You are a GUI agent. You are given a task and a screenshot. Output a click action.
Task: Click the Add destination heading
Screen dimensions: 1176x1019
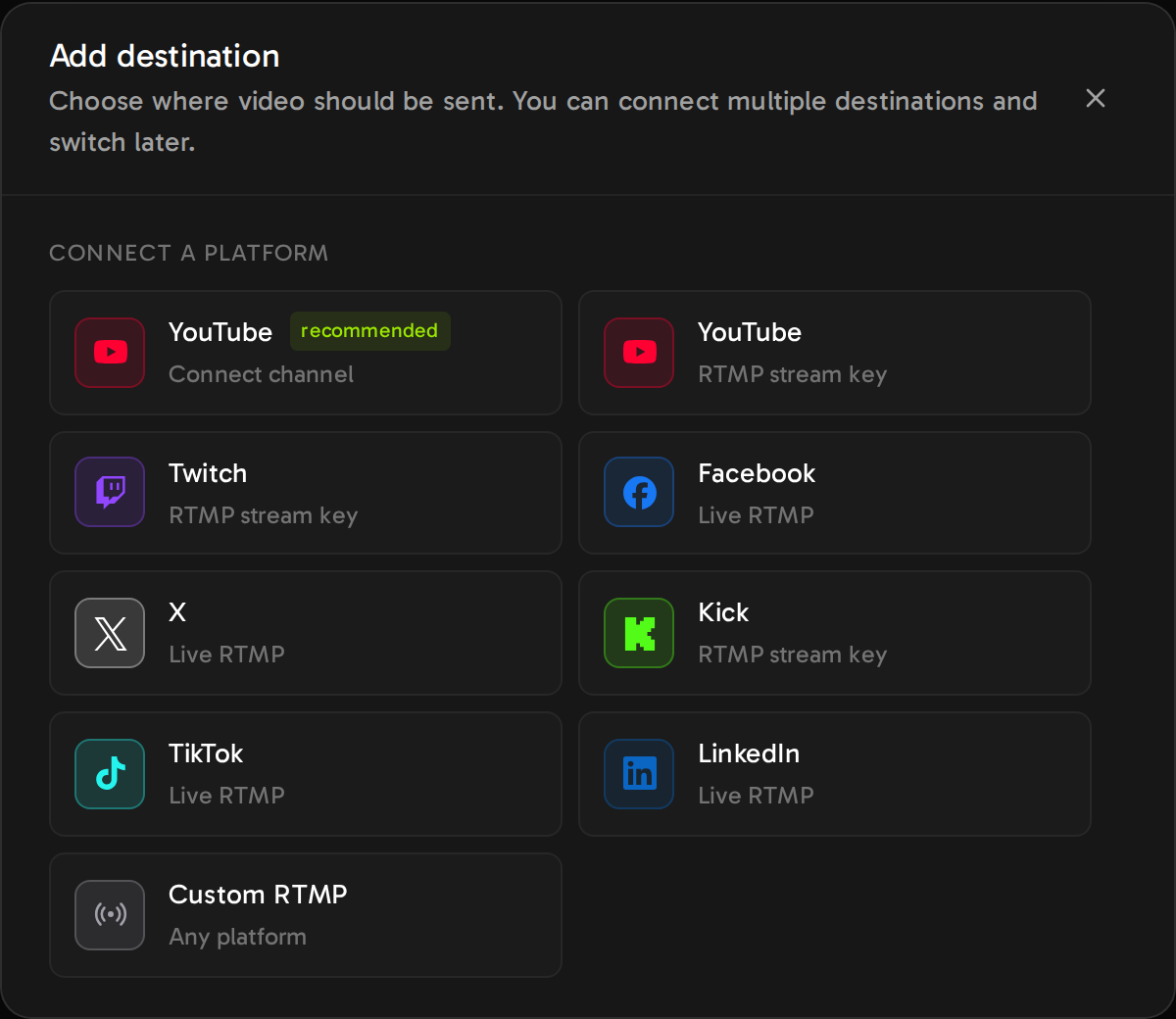[x=165, y=56]
